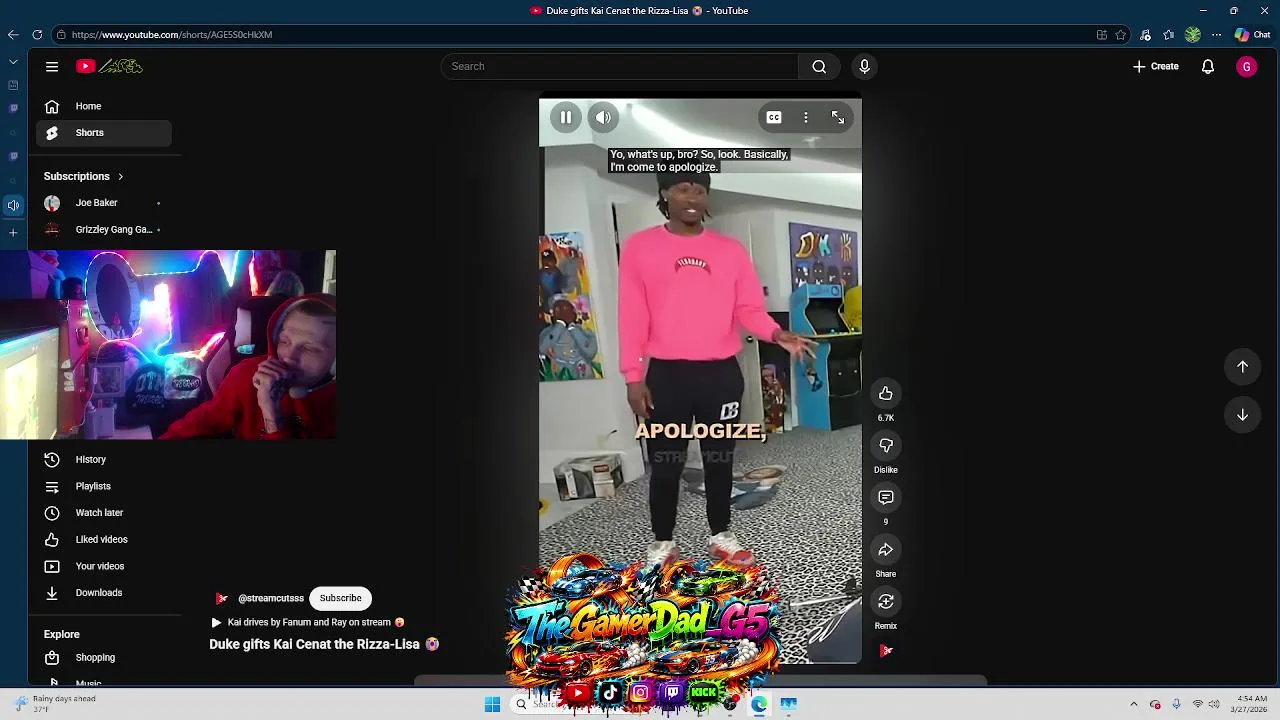Open Downloads in sidebar

[104, 593]
